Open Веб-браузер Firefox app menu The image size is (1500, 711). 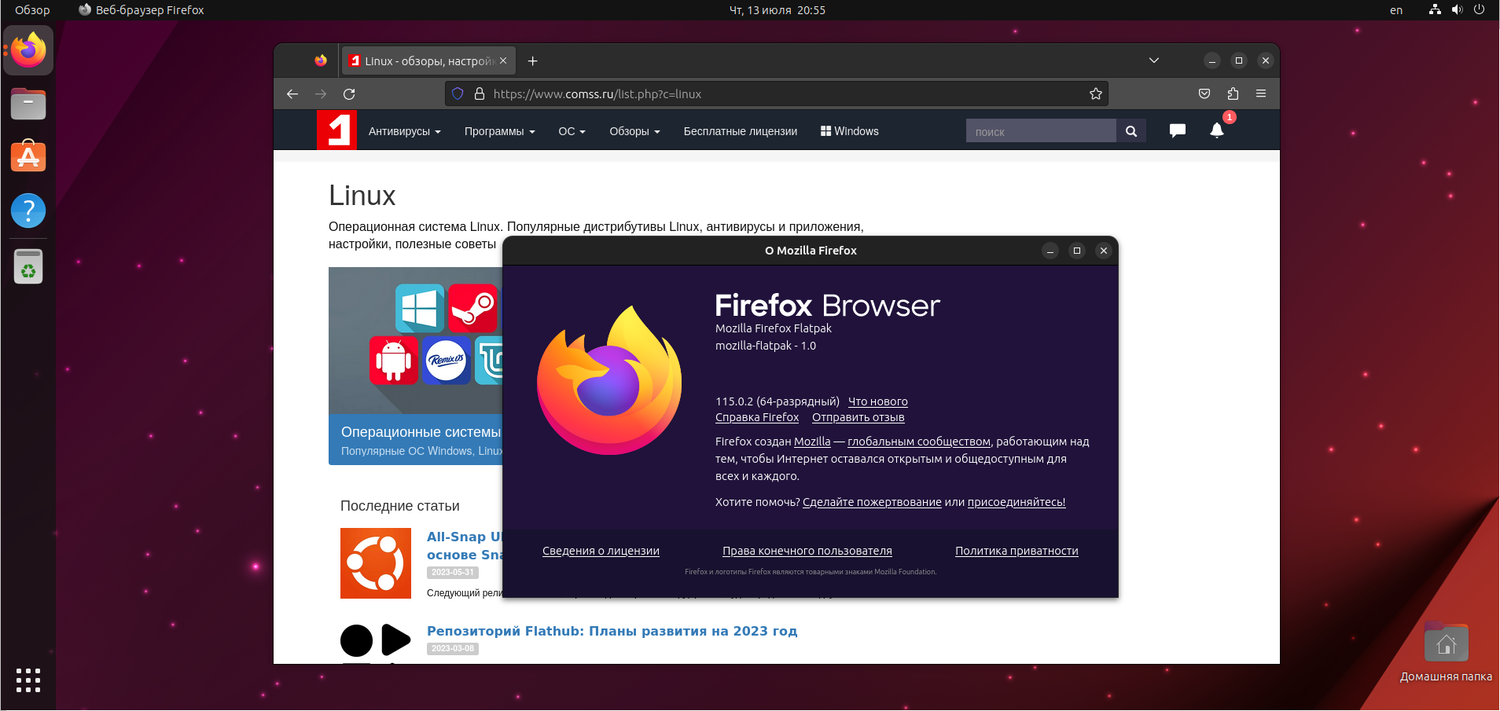click(x=141, y=10)
